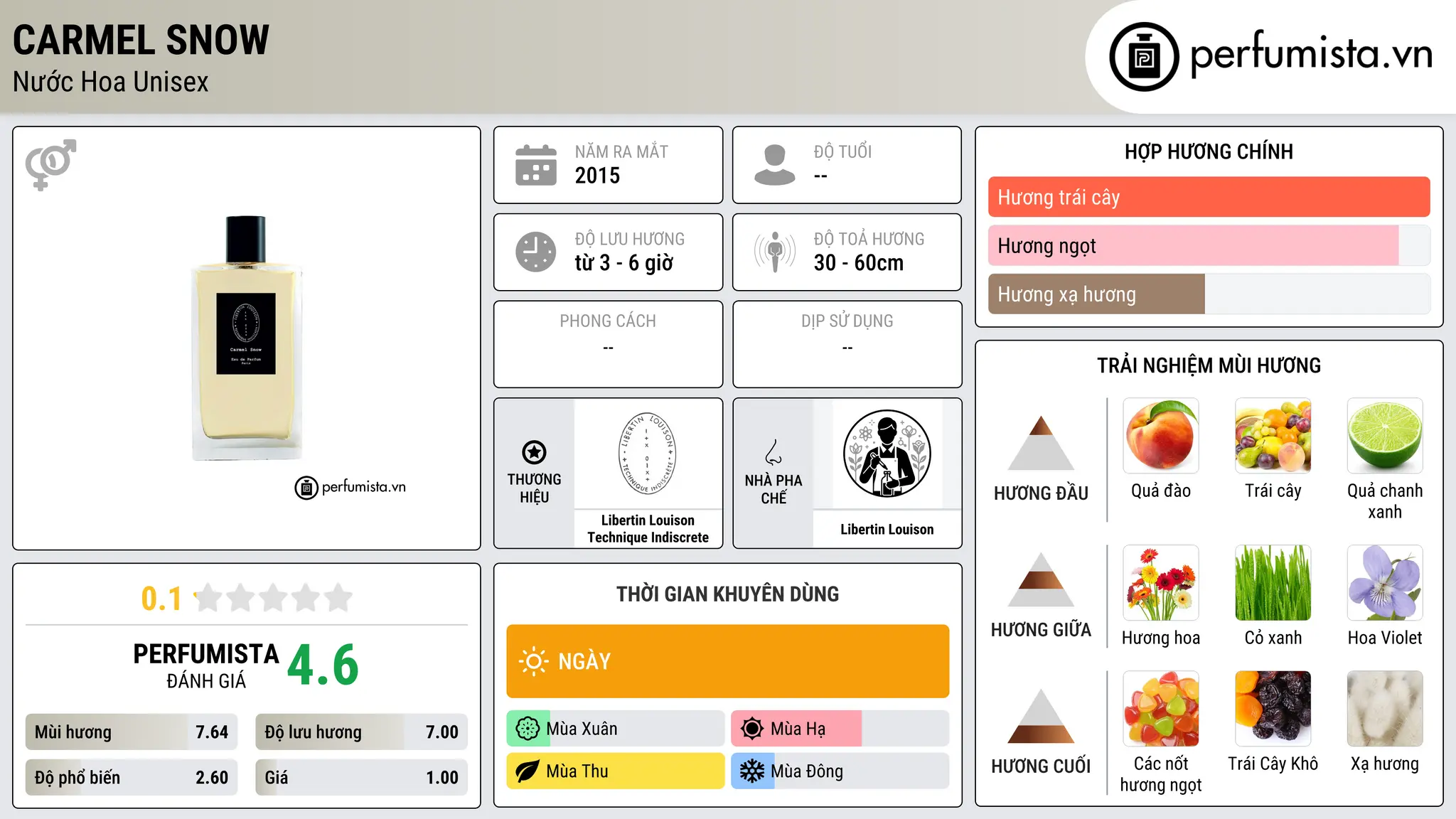Click the five-star rating row
This screenshot has height=819, width=1456.
(x=273, y=598)
